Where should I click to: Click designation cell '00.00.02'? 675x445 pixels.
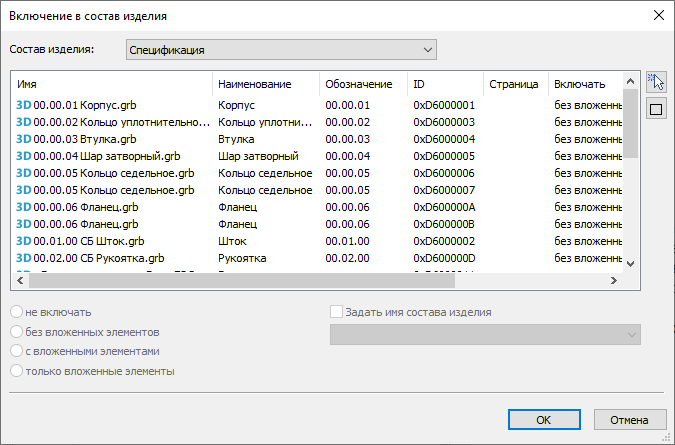click(347, 122)
